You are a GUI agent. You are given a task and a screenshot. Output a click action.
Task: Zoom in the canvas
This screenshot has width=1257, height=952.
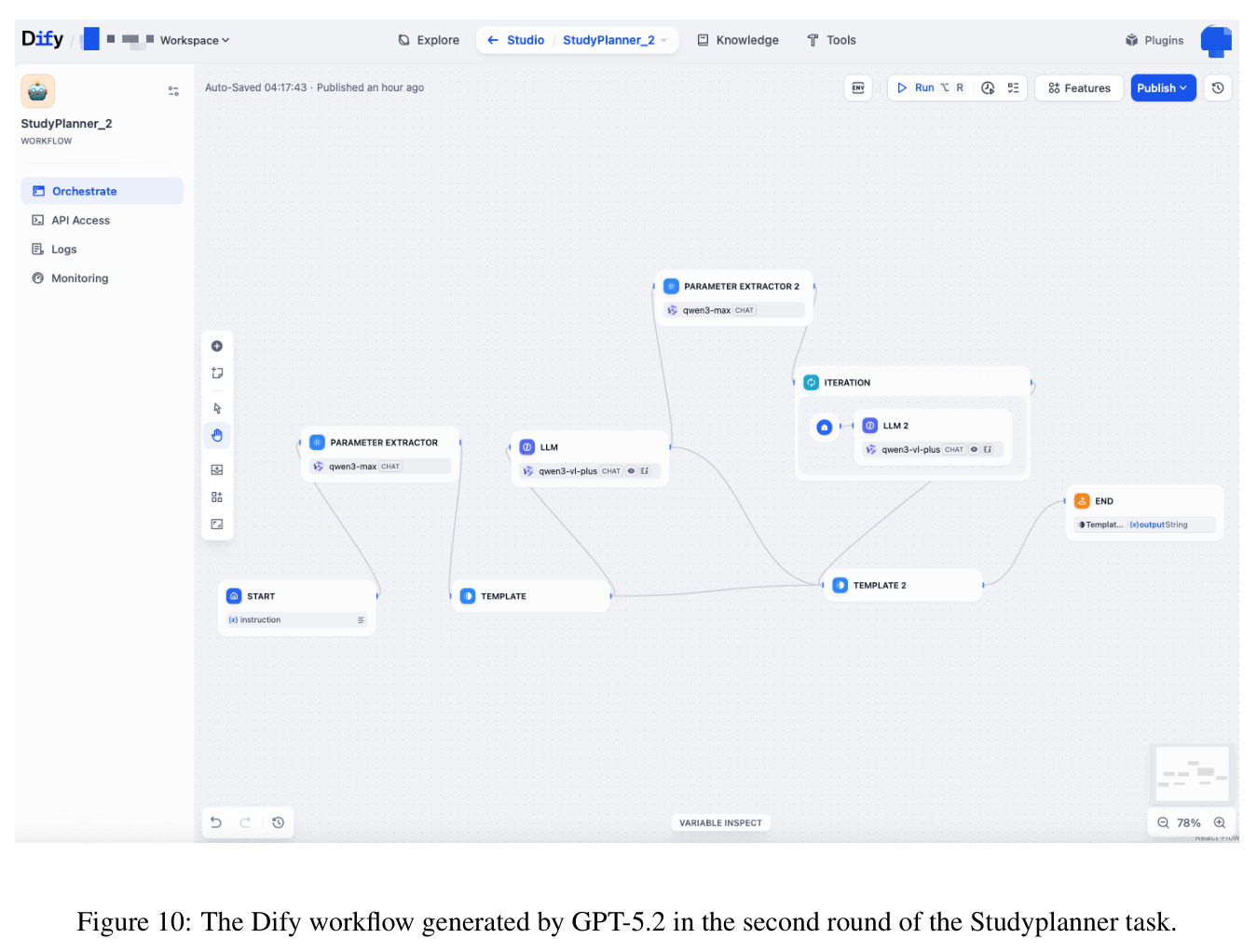pyautogui.click(x=1220, y=823)
